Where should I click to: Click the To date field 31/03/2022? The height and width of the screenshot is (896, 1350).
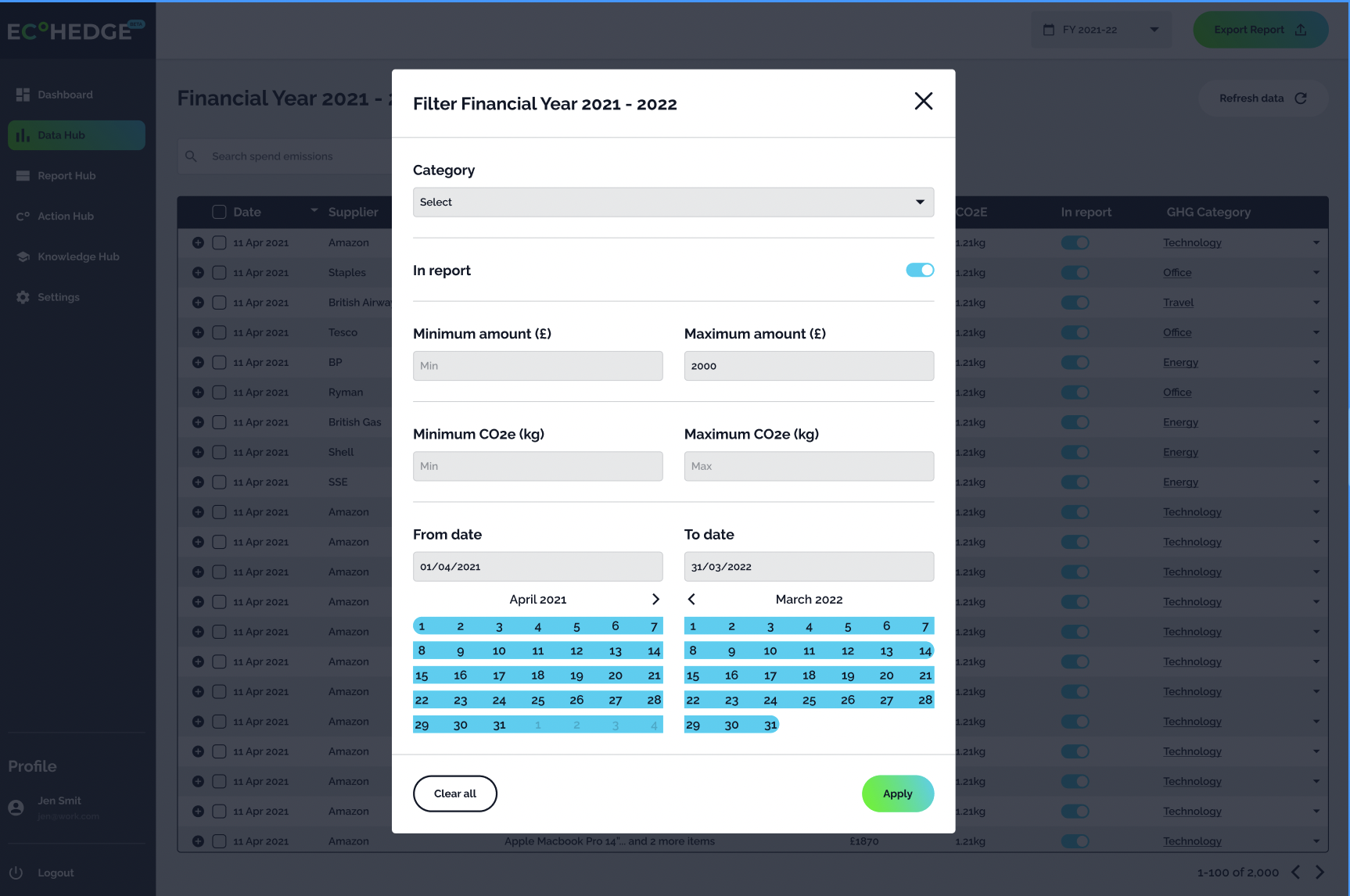click(809, 567)
